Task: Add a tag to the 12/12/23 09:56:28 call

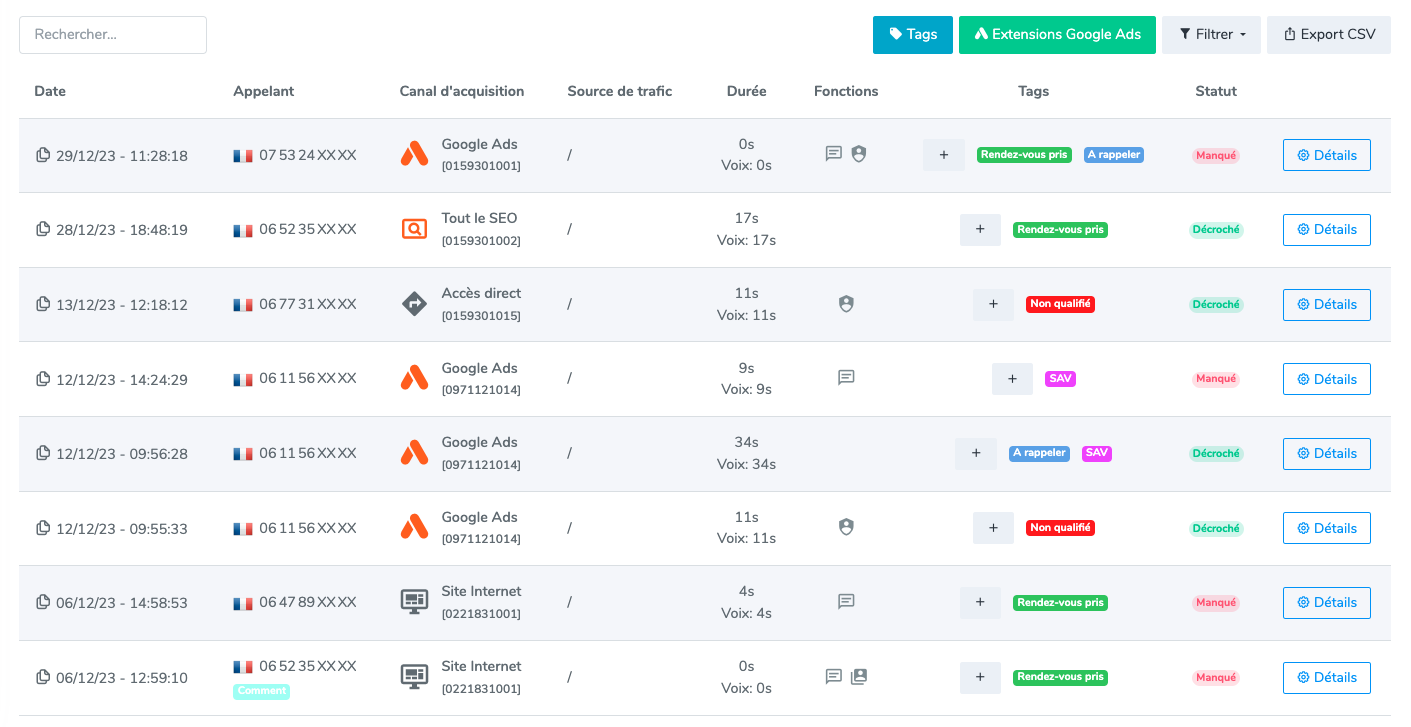Action: click(975, 453)
